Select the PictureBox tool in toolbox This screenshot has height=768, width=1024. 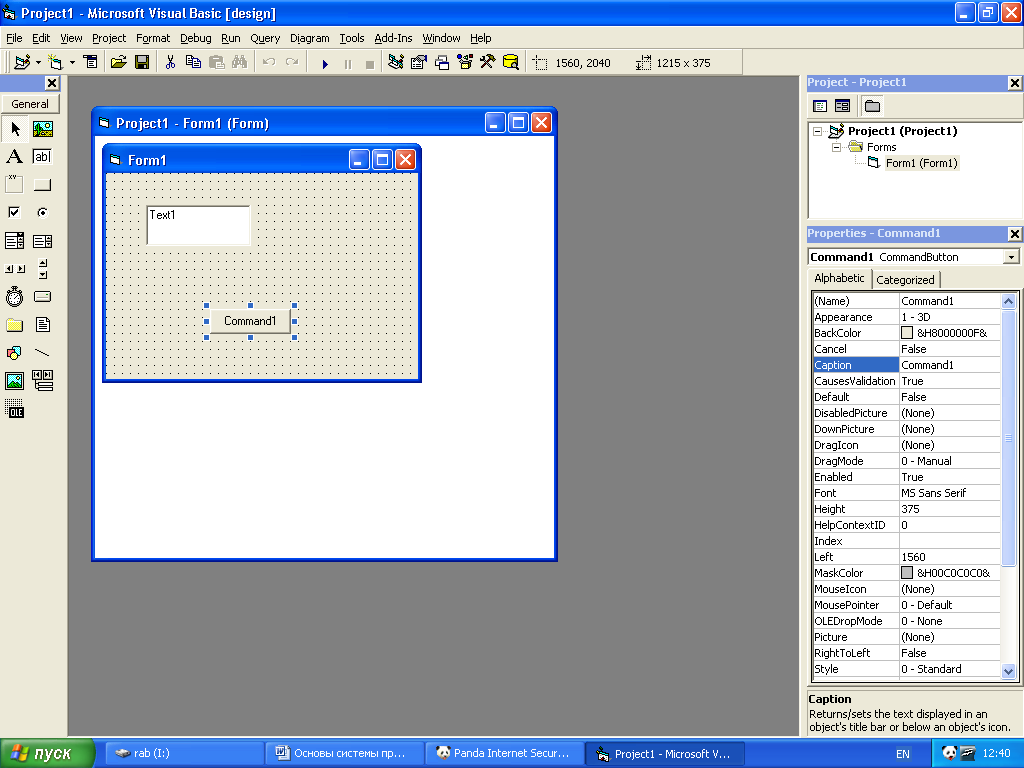pos(42,129)
